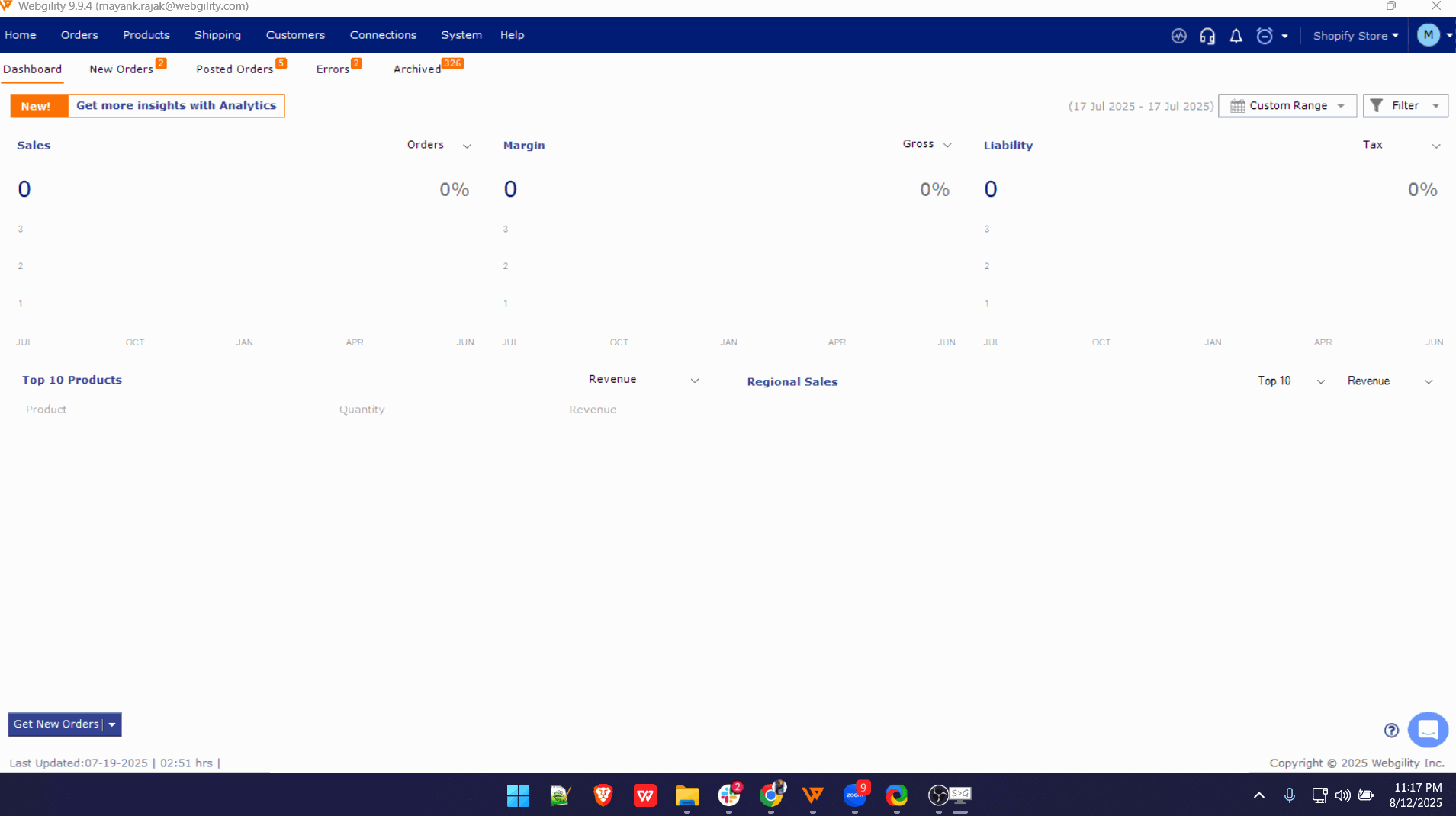Open Brave browser from taskbar
The image size is (1456, 816).
pos(603,795)
